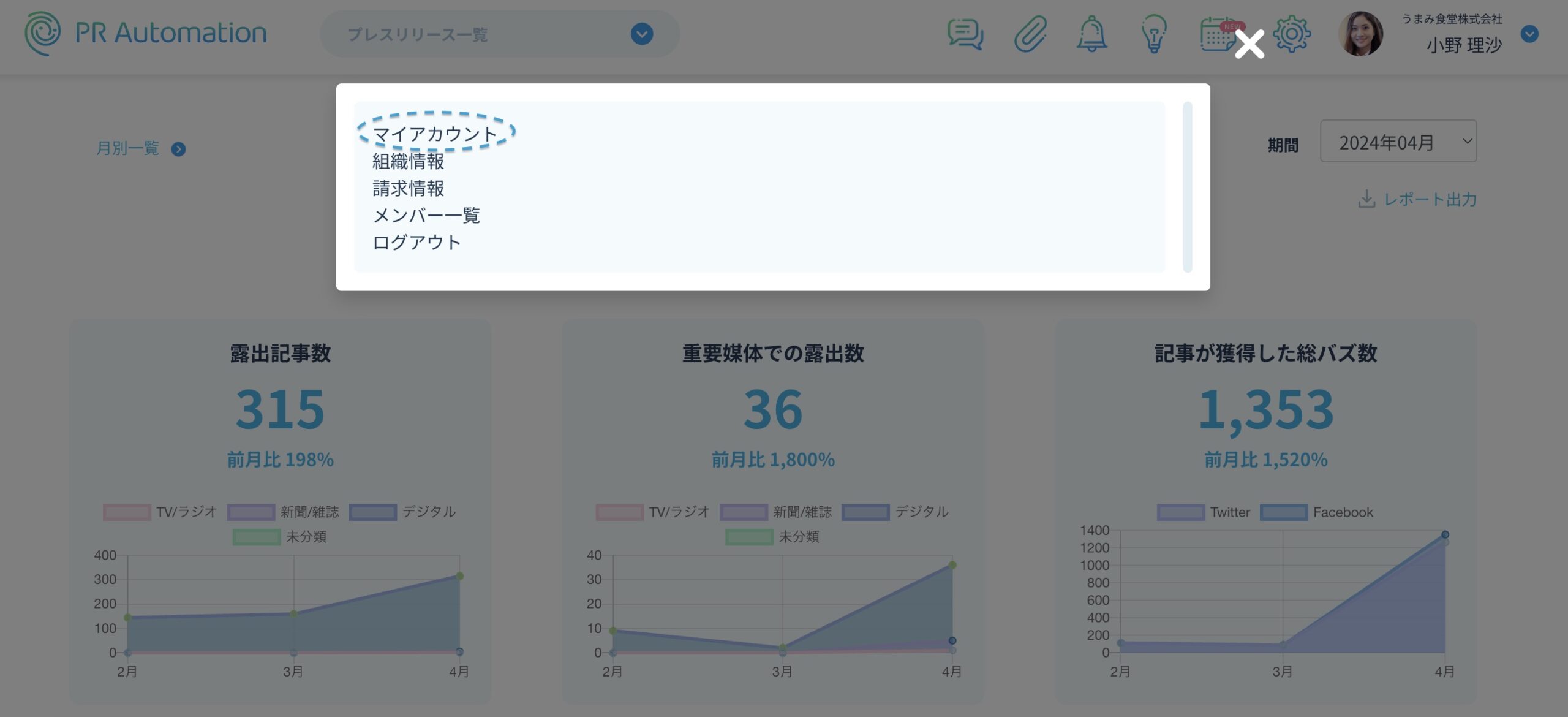Viewport: 1568px width, 717px height.
Task: Click the lightbulb tips icon
Action: pyautogui.click(x=1154, y=34)
